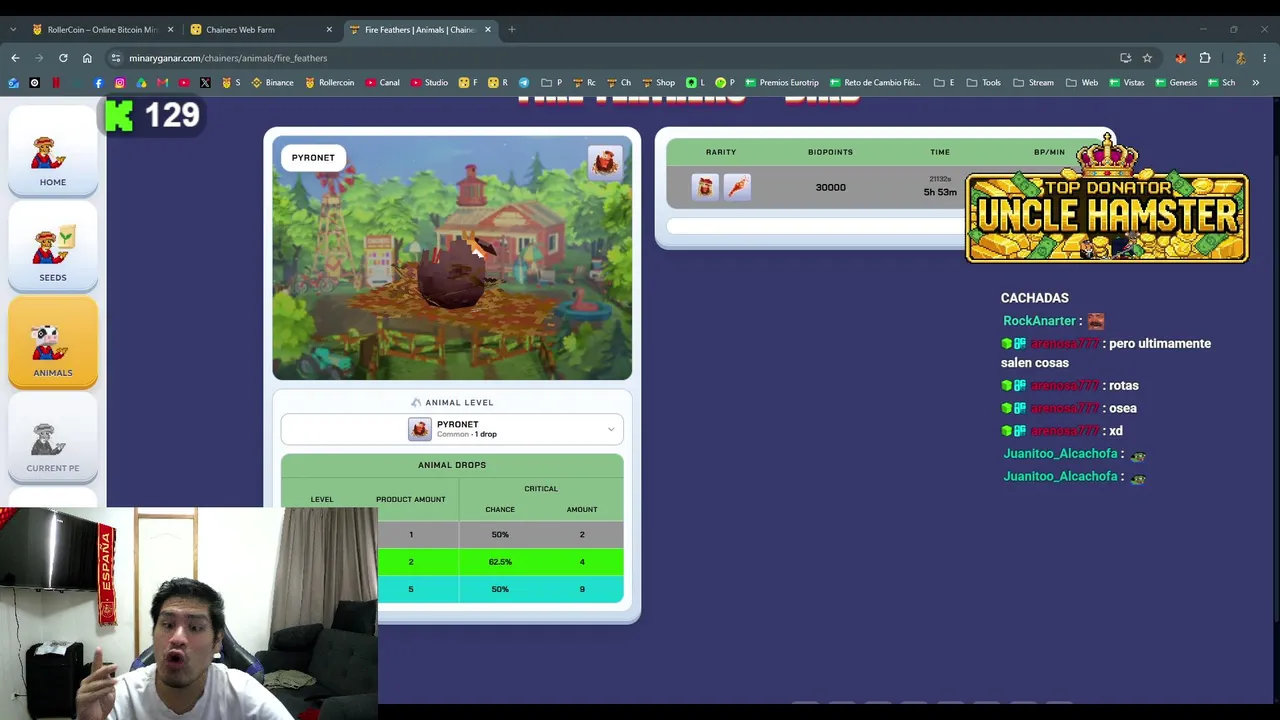Open the Shop bookmark
The width and height of the screenshot is (1280, 720).
pos(658,83)
